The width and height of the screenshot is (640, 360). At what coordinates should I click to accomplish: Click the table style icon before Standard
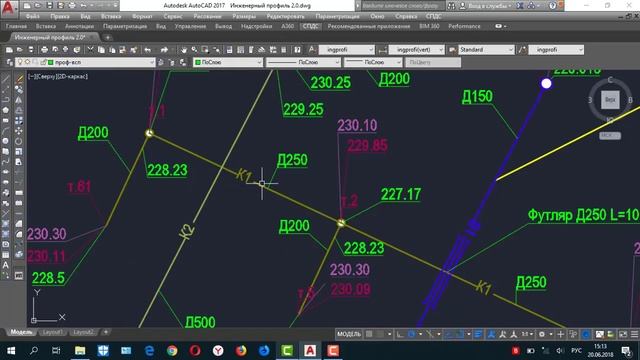(x=452, y=50)
